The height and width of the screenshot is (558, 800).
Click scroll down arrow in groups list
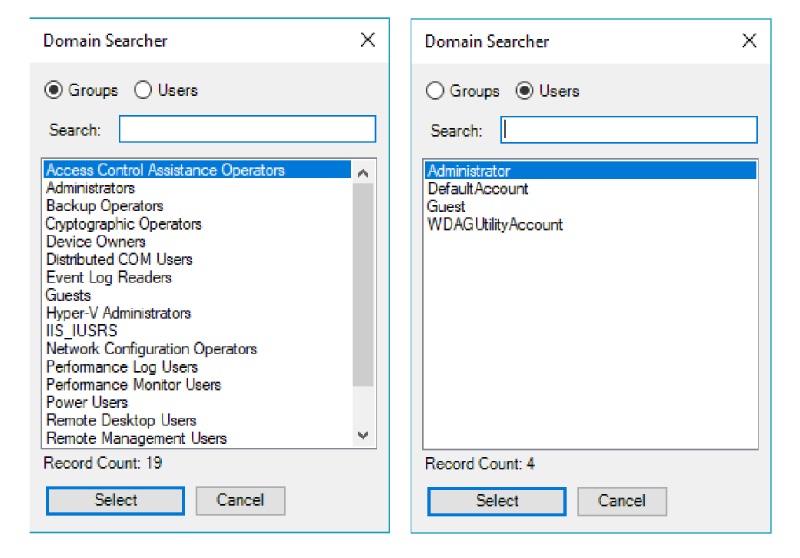click(363, 435)
